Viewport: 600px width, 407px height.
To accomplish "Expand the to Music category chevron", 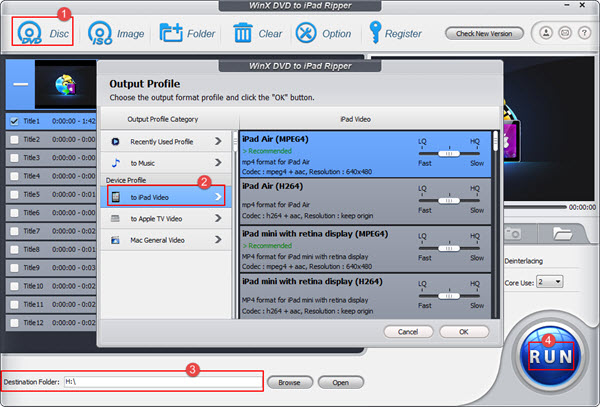I will tap(218, 163).
